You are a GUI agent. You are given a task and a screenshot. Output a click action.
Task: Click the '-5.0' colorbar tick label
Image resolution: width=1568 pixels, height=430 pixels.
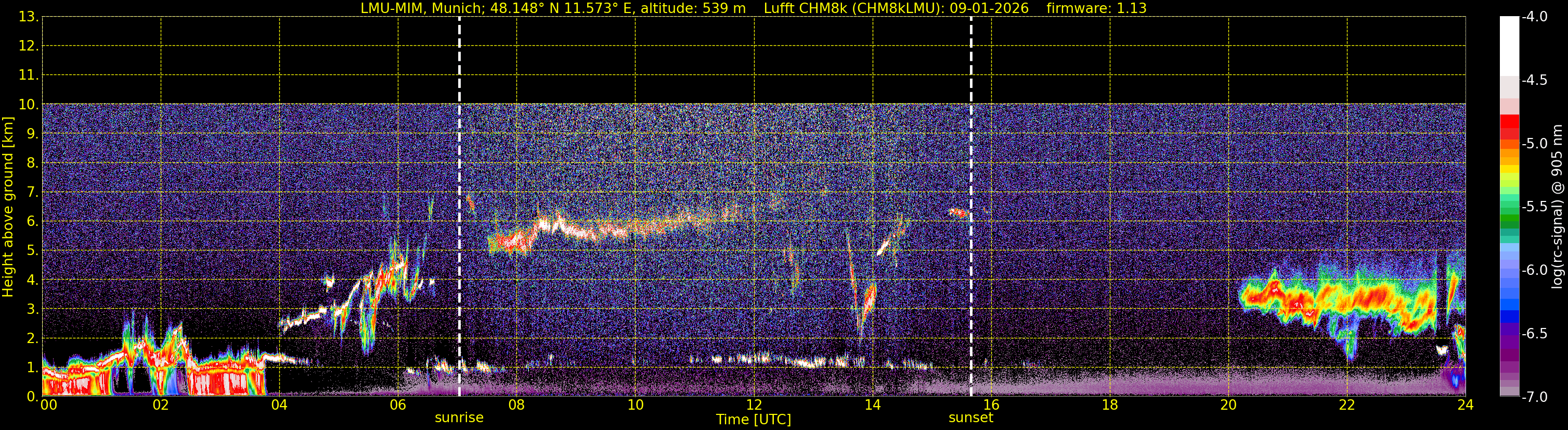1535,144
